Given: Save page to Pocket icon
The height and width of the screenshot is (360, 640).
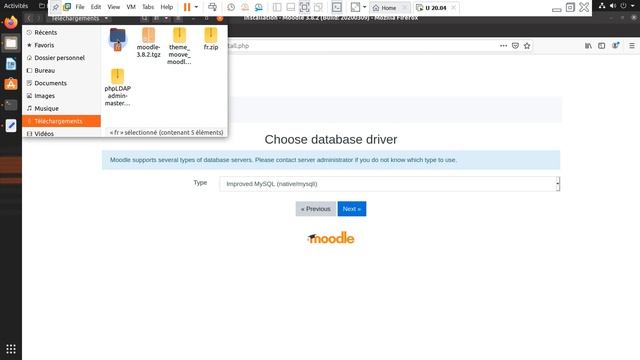Looking at the screenshot, I should coord(515,46).
